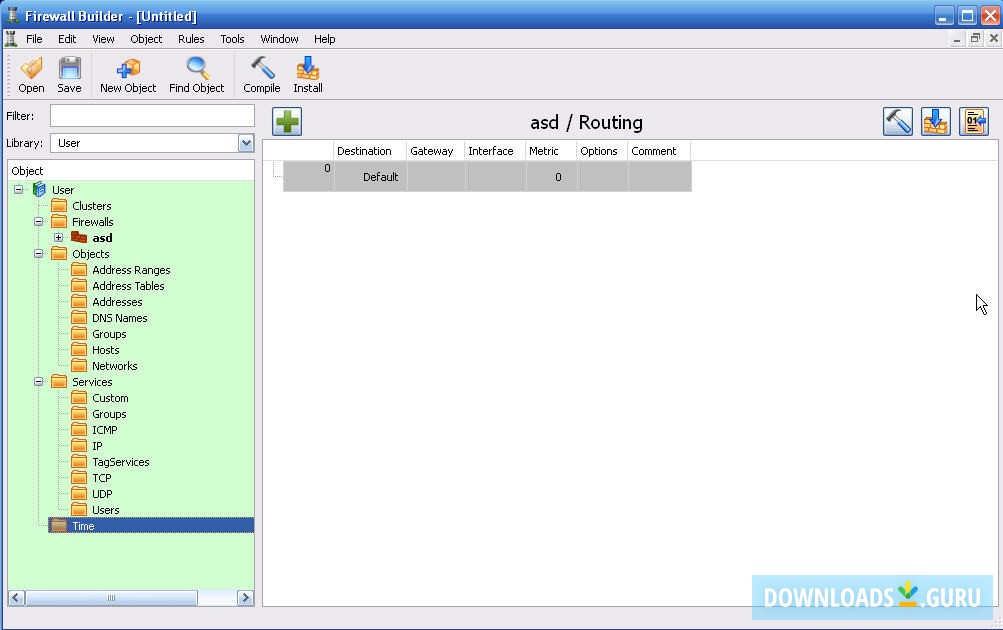1003x630 pixels.
Task: Click the Clusters folder icon
Action: (59, 205)
